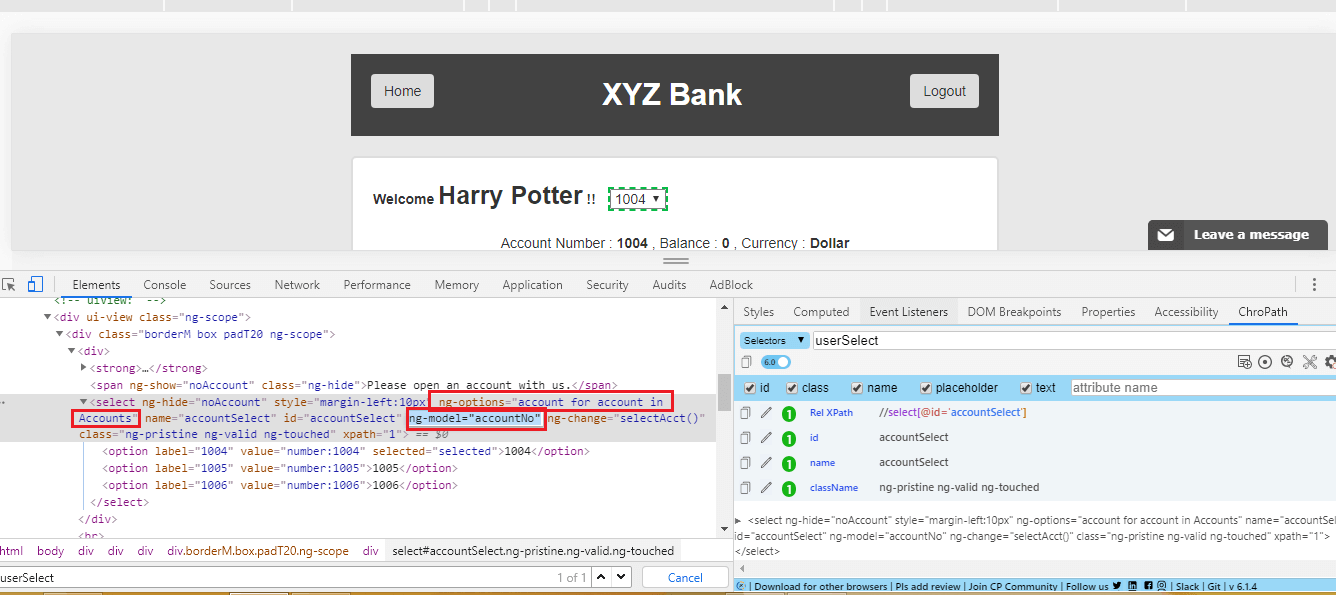Image resolution: width=1336 pixels, height=595 pixels.
Task: Open the Application tab
Action: [532, 285]
